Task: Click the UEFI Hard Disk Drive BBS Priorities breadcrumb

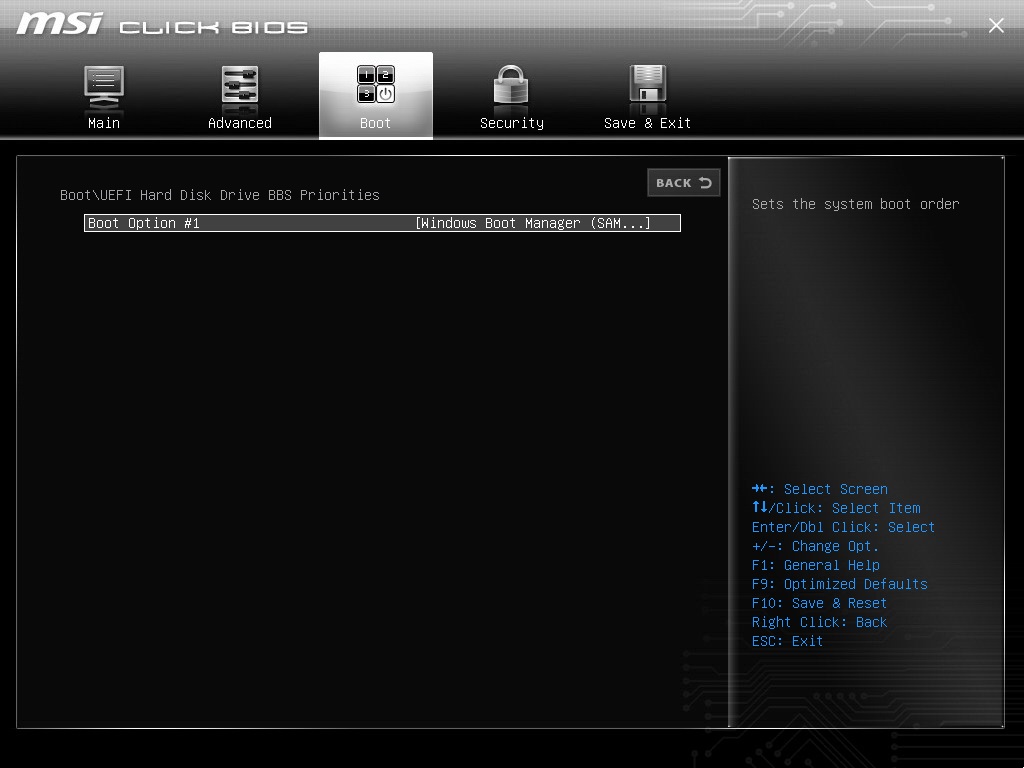Action: click(x=220, y=195)
